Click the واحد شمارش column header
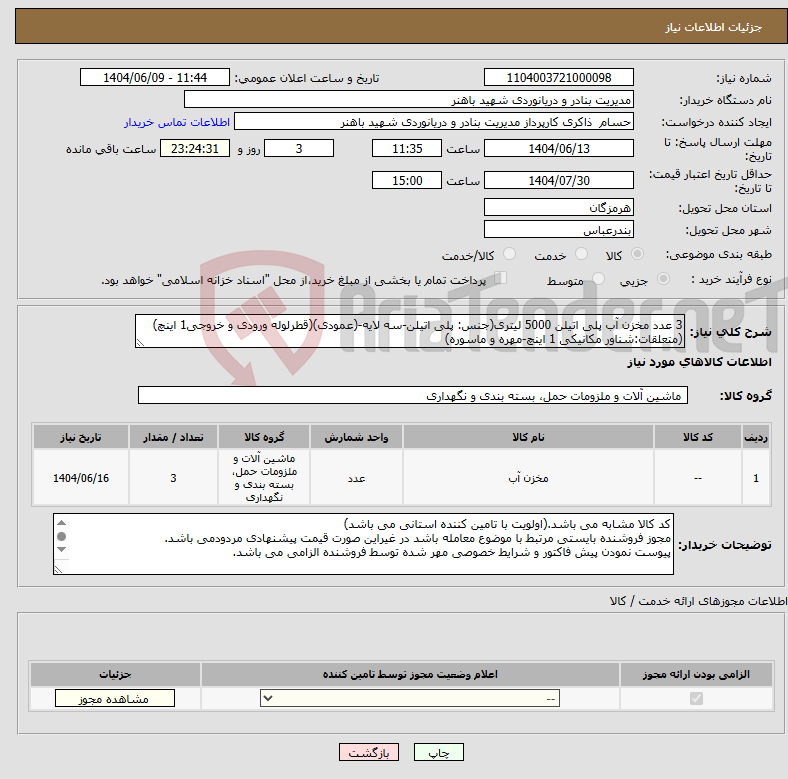 pyautogui.click(x=356, y=437)
